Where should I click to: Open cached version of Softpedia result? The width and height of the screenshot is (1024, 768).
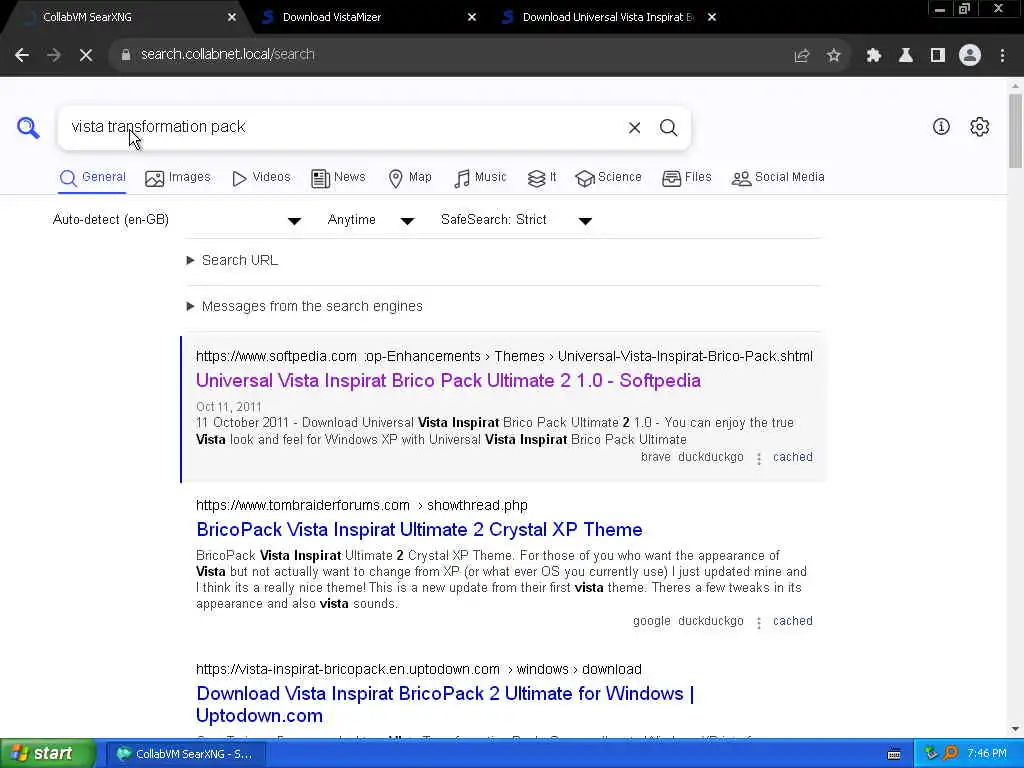[x=793, y=457]
